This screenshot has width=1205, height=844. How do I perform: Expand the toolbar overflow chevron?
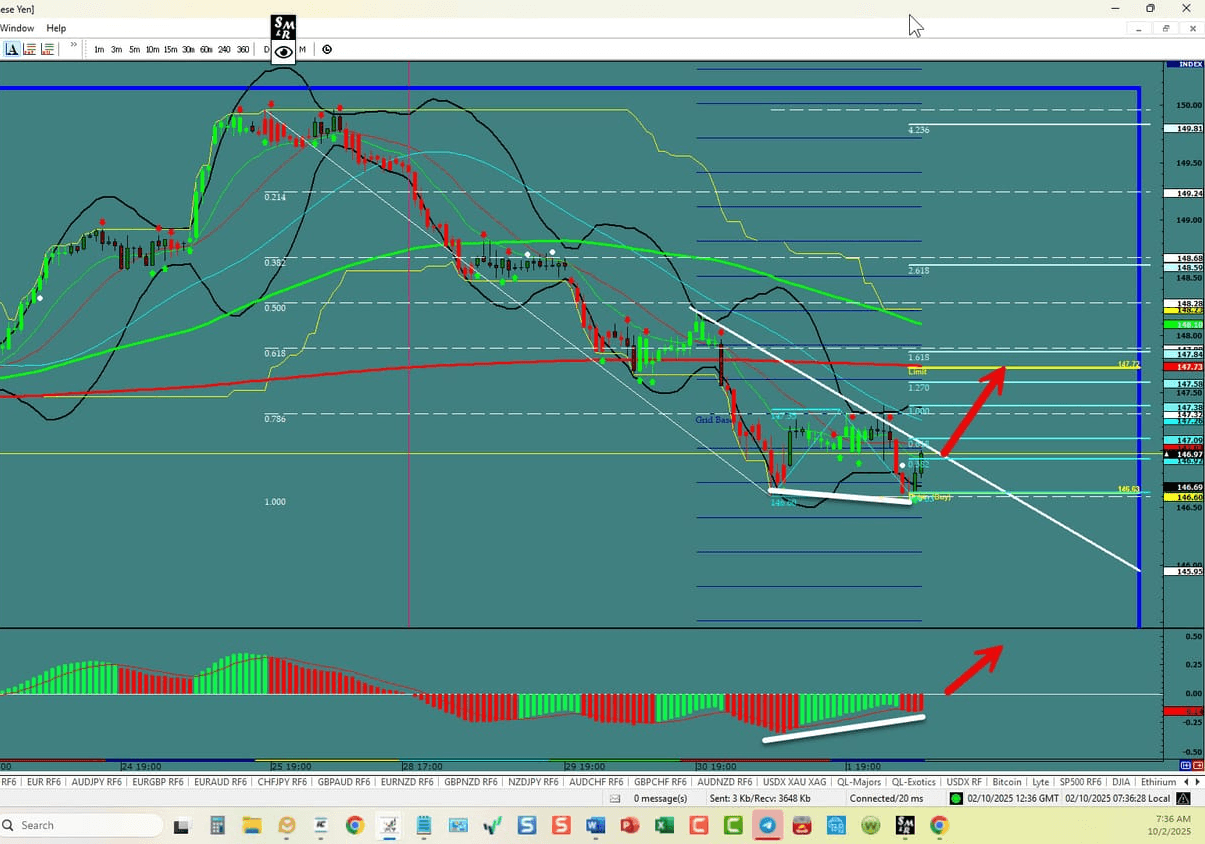click(73, 46)
